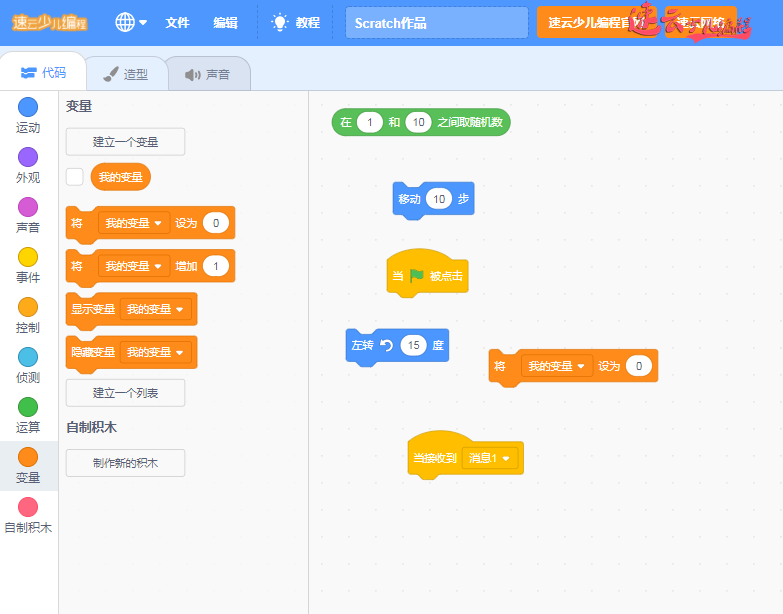Toggle the 我的变量 visibility checkbox

coord(75,177)
